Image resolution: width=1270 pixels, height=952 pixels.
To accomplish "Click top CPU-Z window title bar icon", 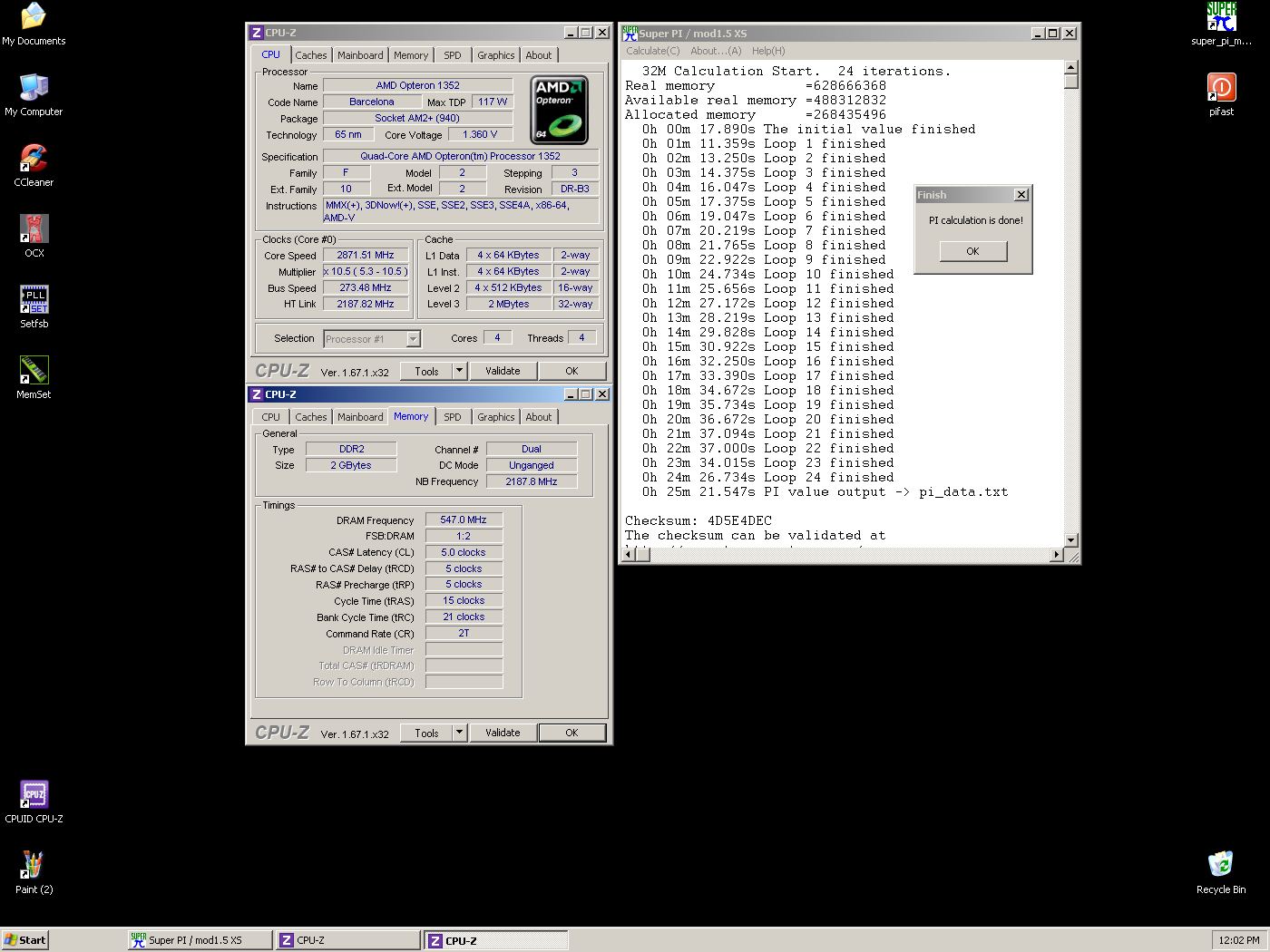I will pyautogui.click(x=257, y=33).
